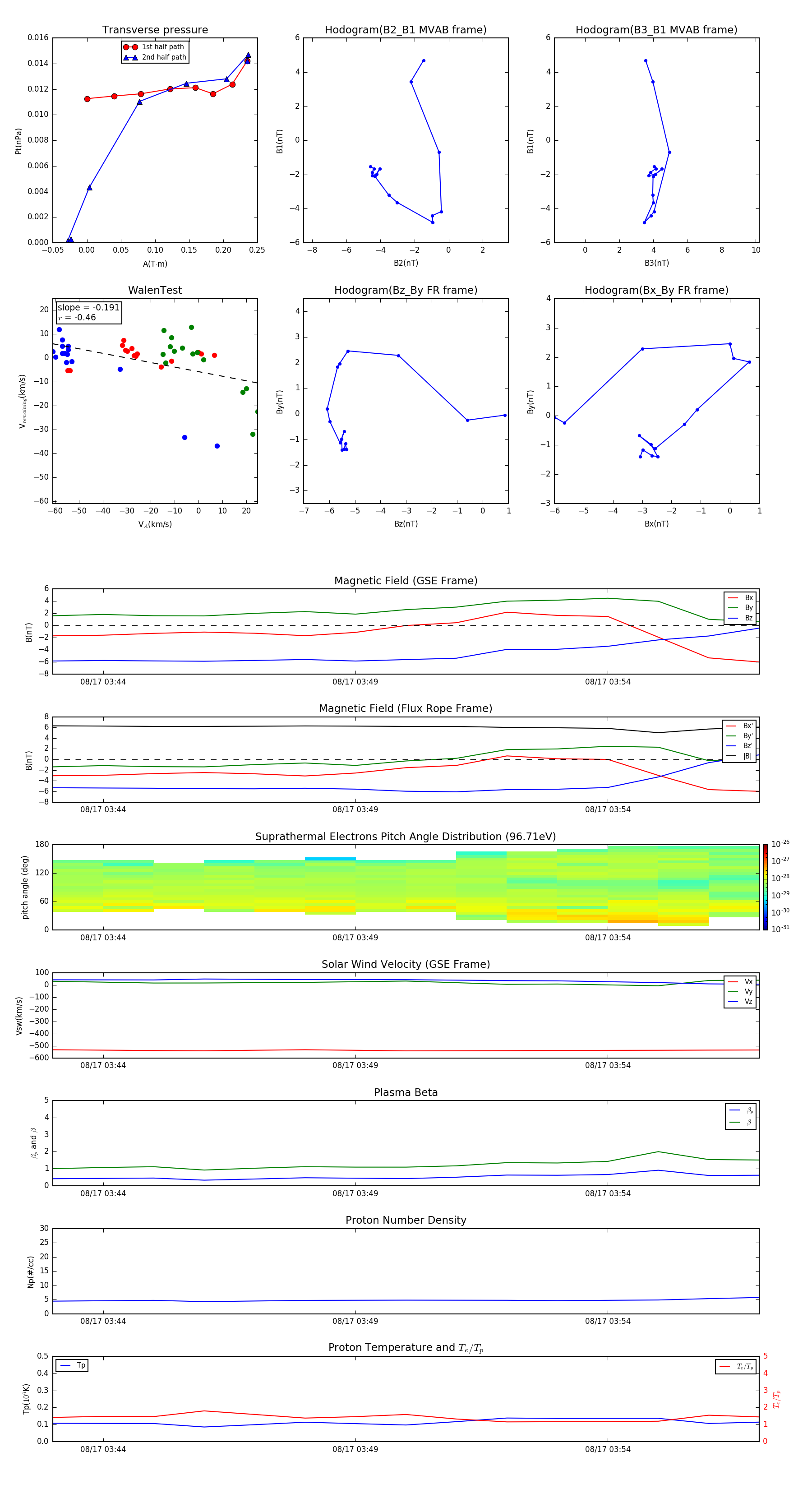
Task: Click the 'V_A(km/s)' x-axis label
Action: click(x=155, y=524)
